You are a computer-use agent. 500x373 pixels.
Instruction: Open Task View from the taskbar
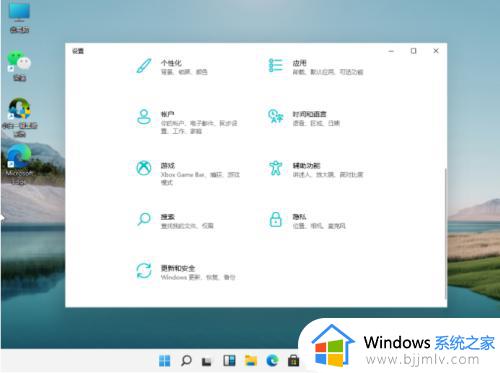pos(207,361)
